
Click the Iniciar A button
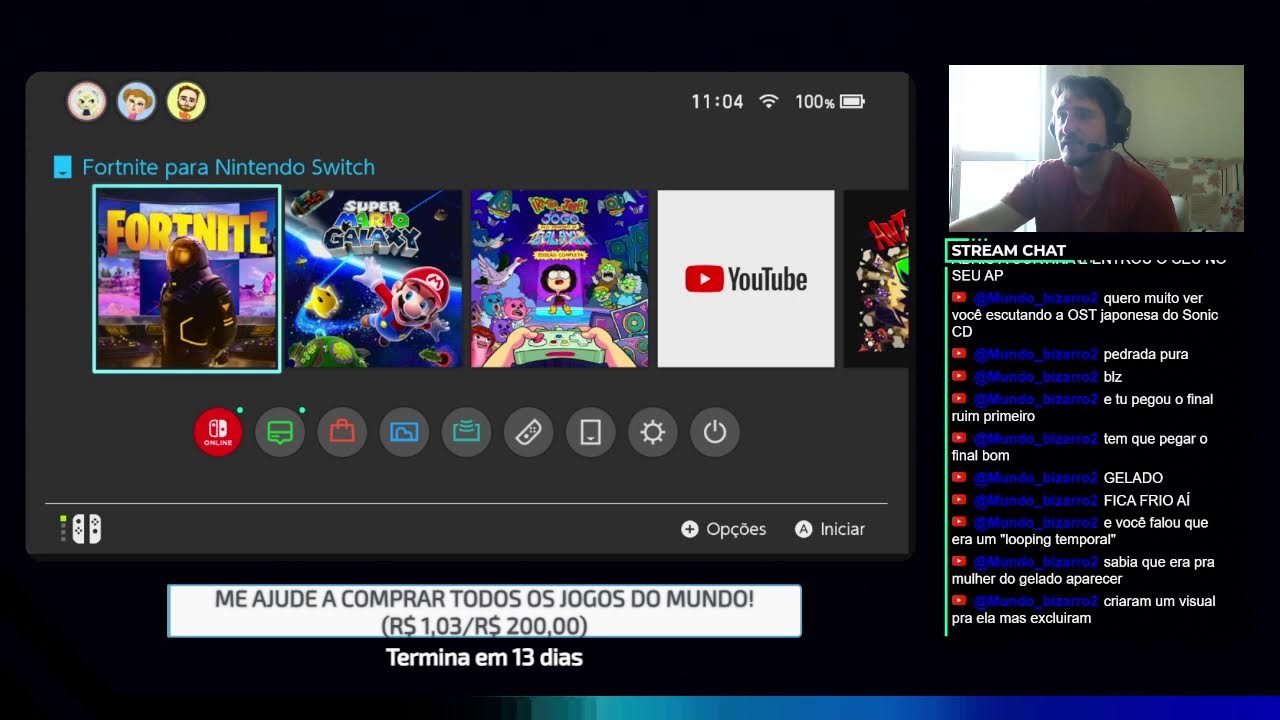coord(829,529)
